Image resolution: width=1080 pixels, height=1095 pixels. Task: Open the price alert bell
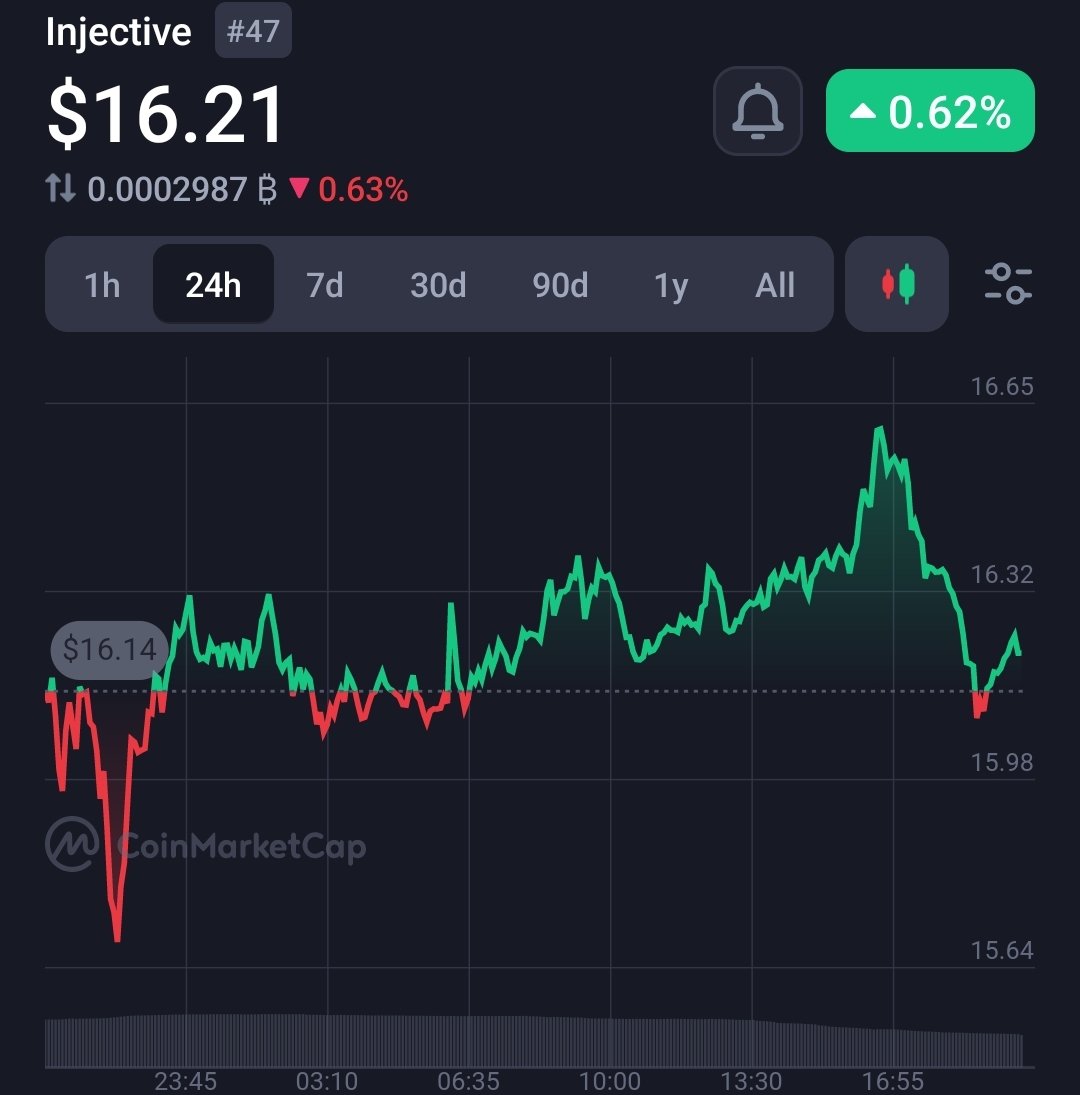pos(757,112)
